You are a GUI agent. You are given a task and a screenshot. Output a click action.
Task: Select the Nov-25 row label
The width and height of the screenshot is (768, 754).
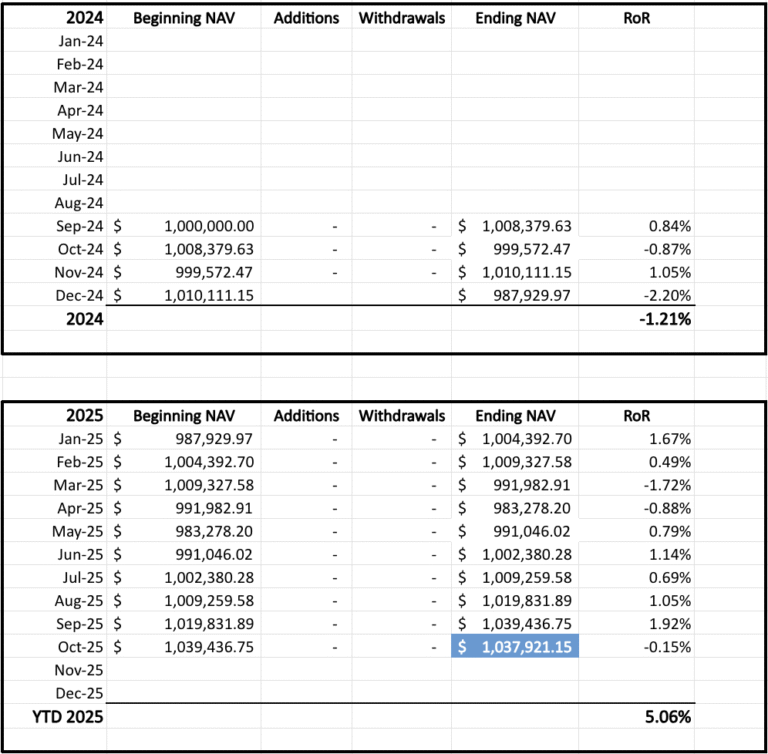tap(78, 669)
